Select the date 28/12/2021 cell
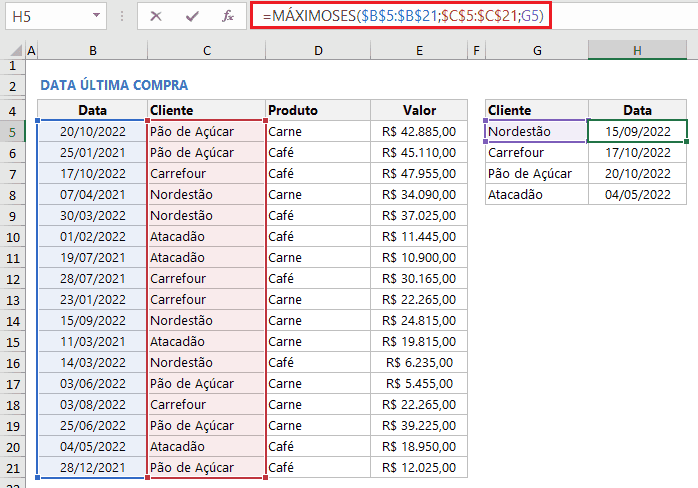 pyautogui.click(x=92, y=468)
